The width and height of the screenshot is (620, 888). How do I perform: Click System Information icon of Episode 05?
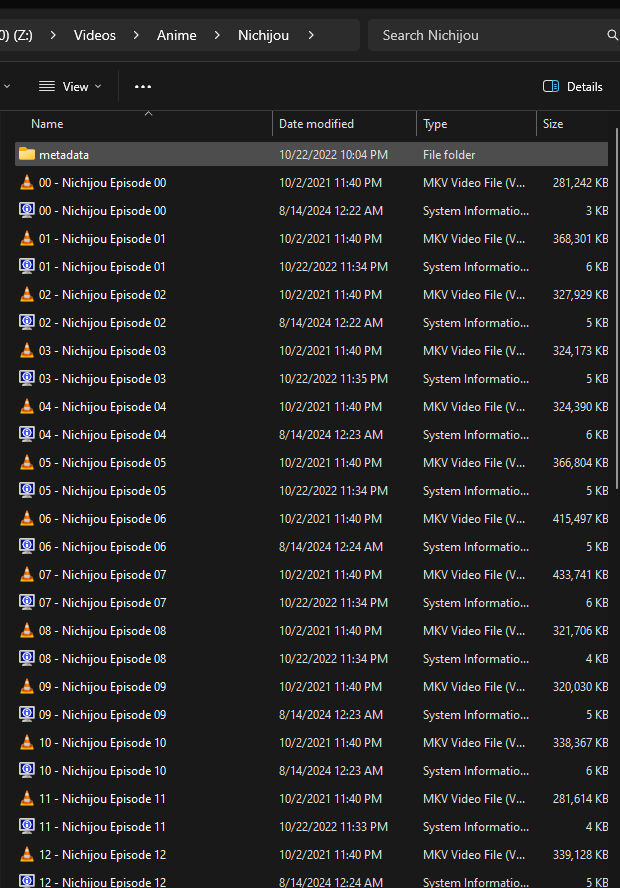[x=27, y=490]
